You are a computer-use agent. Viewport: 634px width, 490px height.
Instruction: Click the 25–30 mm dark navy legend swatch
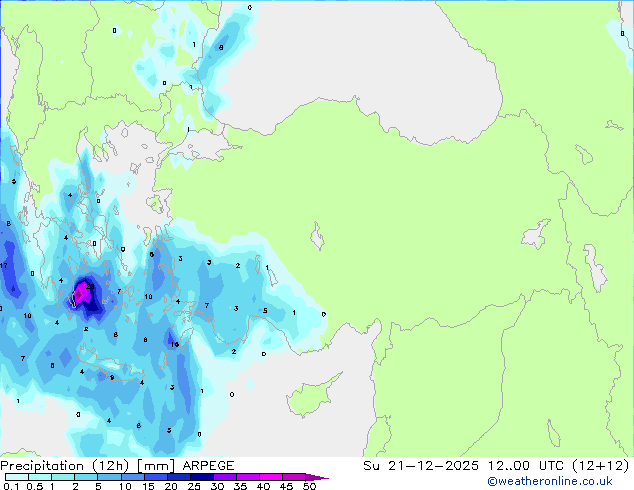tap(201, 477)
